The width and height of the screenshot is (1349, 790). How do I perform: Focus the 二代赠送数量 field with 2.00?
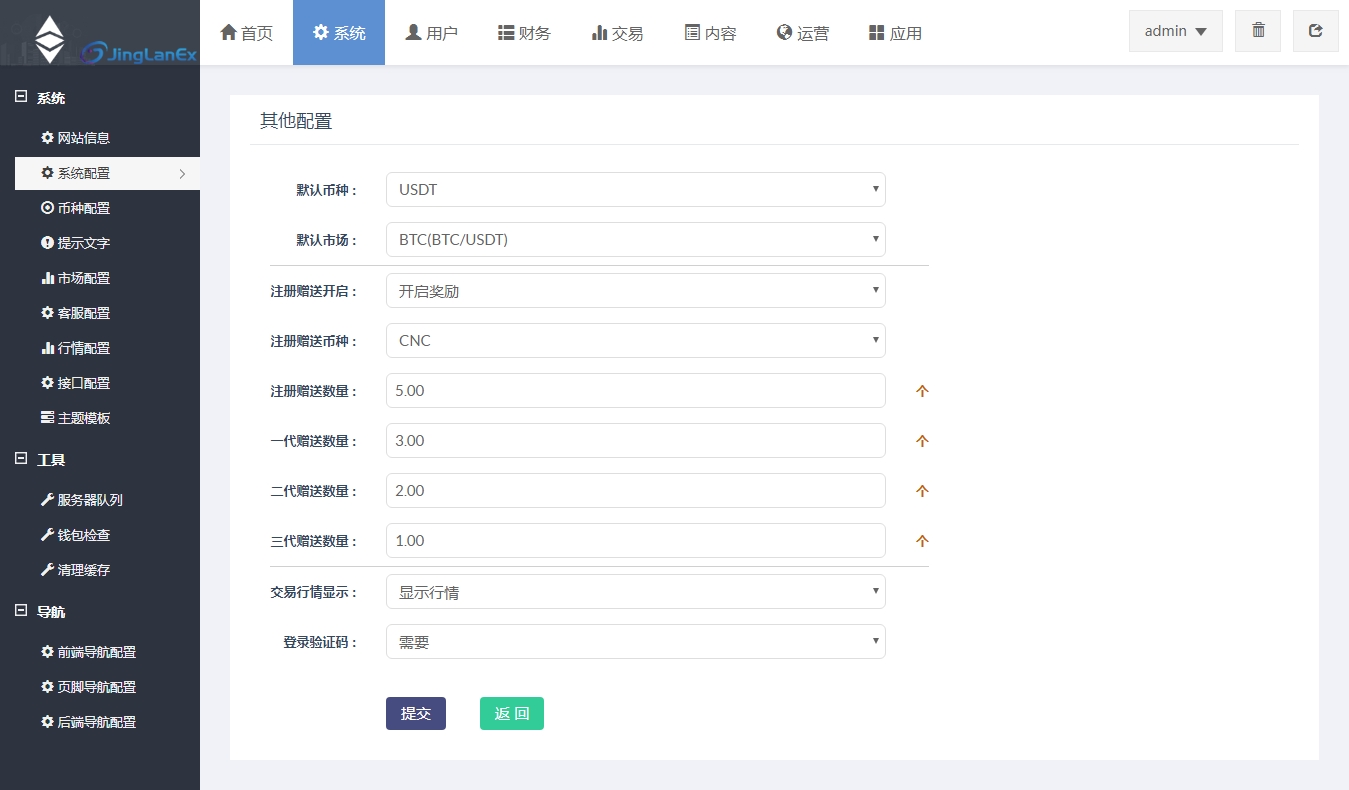click(636, 491)
